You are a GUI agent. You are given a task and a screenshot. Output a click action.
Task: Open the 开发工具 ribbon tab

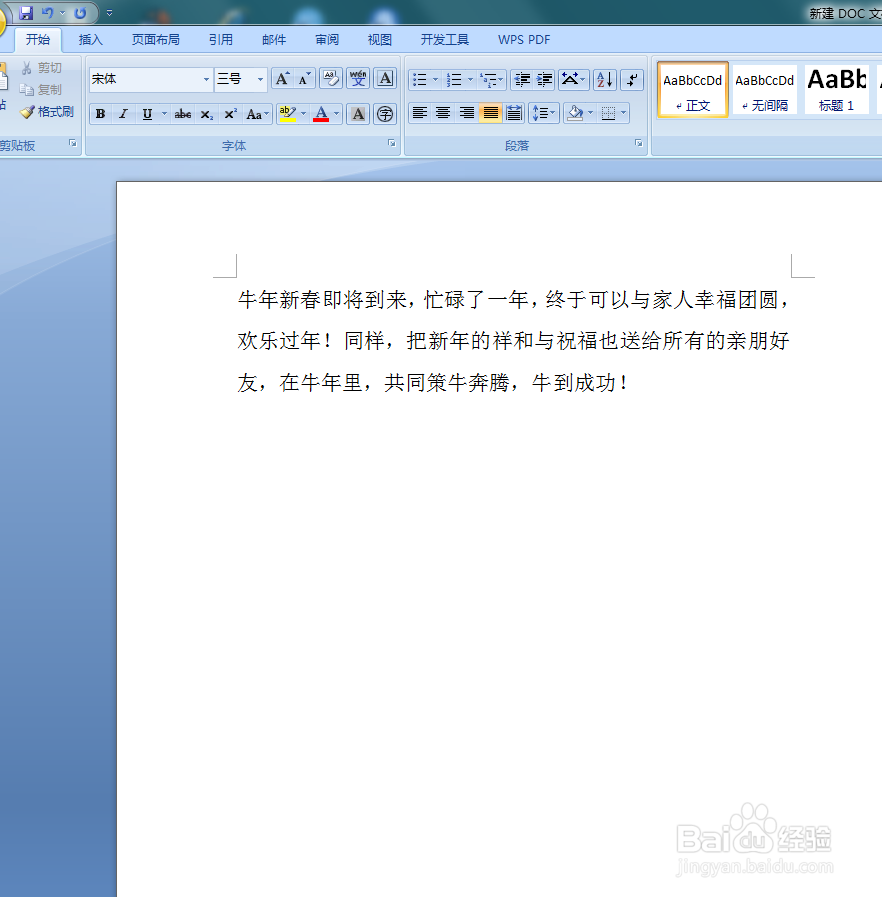[x=444, y=39]
